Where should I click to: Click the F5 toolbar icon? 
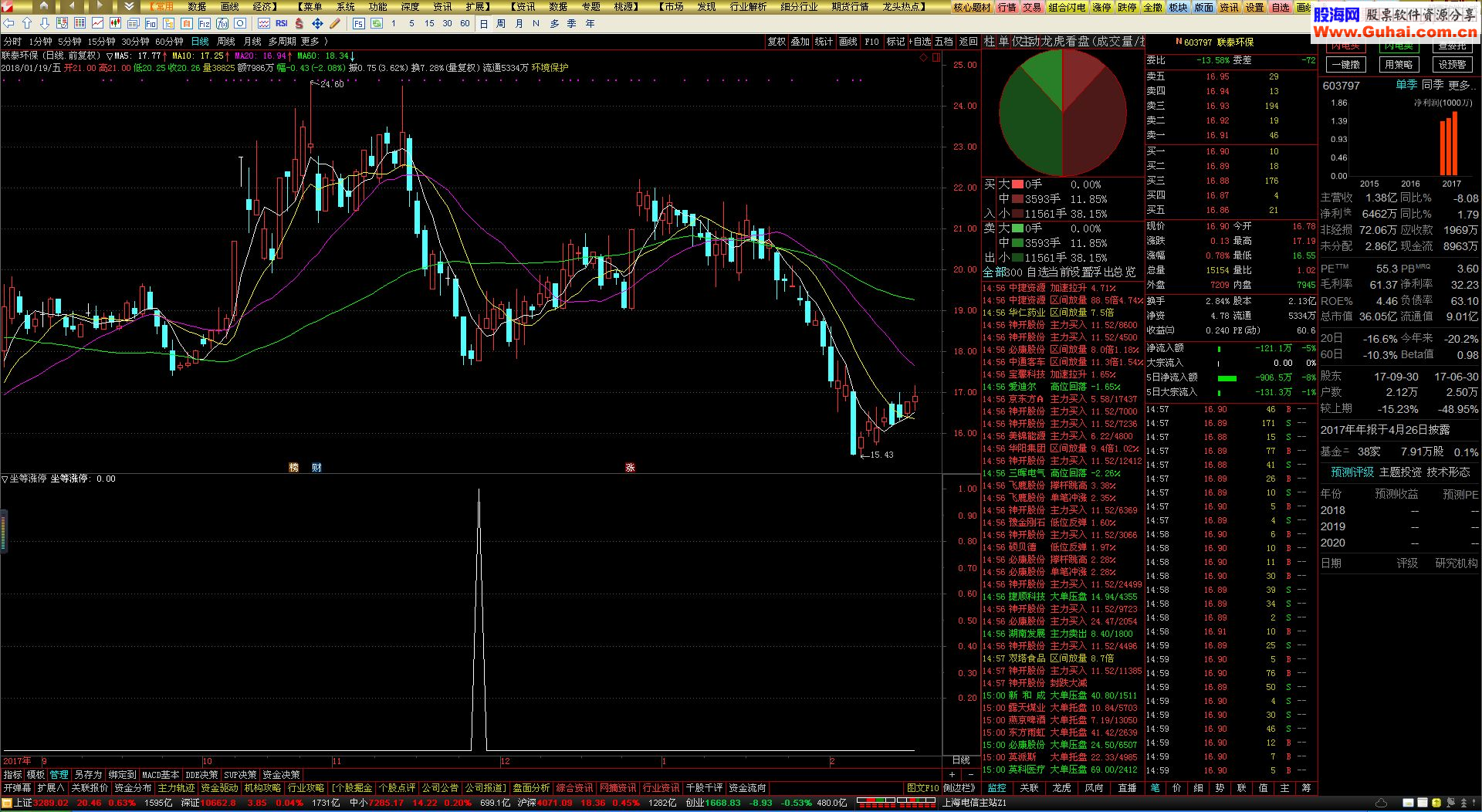tap(359, 24)
